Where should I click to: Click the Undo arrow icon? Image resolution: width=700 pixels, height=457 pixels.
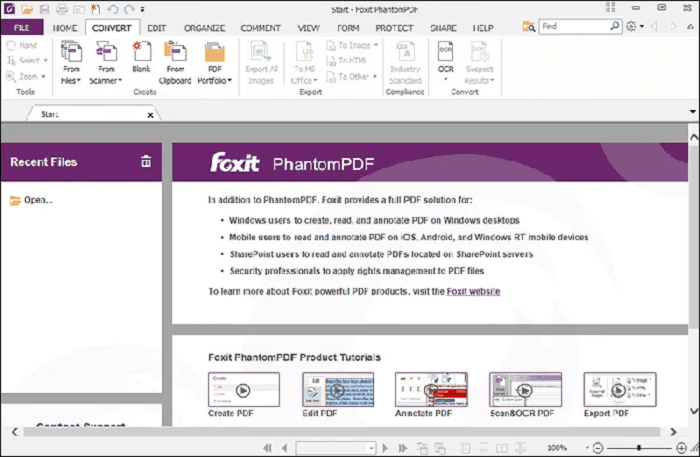pyautogui.click(x=112, y=9)
